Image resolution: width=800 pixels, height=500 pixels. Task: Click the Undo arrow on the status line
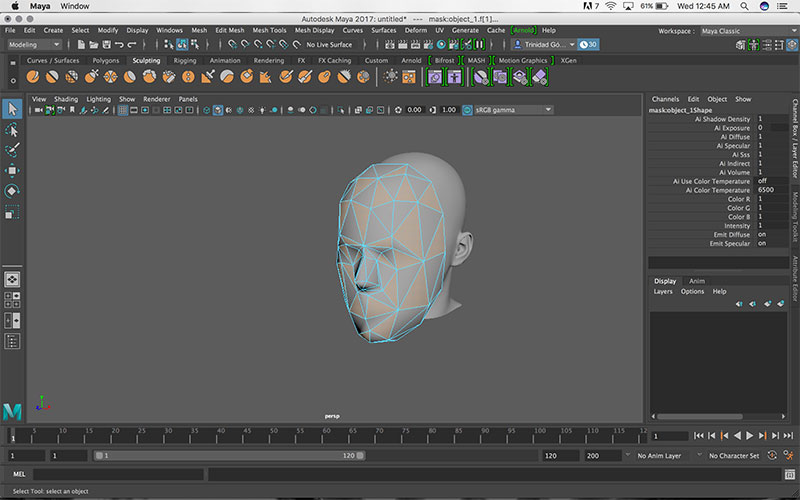(x=119, y=45)
